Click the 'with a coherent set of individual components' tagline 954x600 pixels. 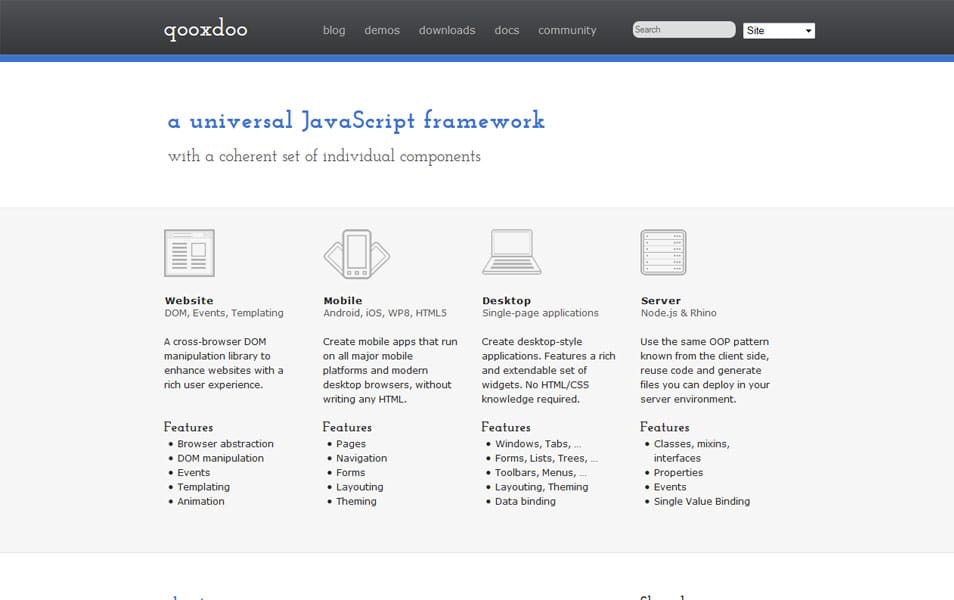click(x=324, y=156)
